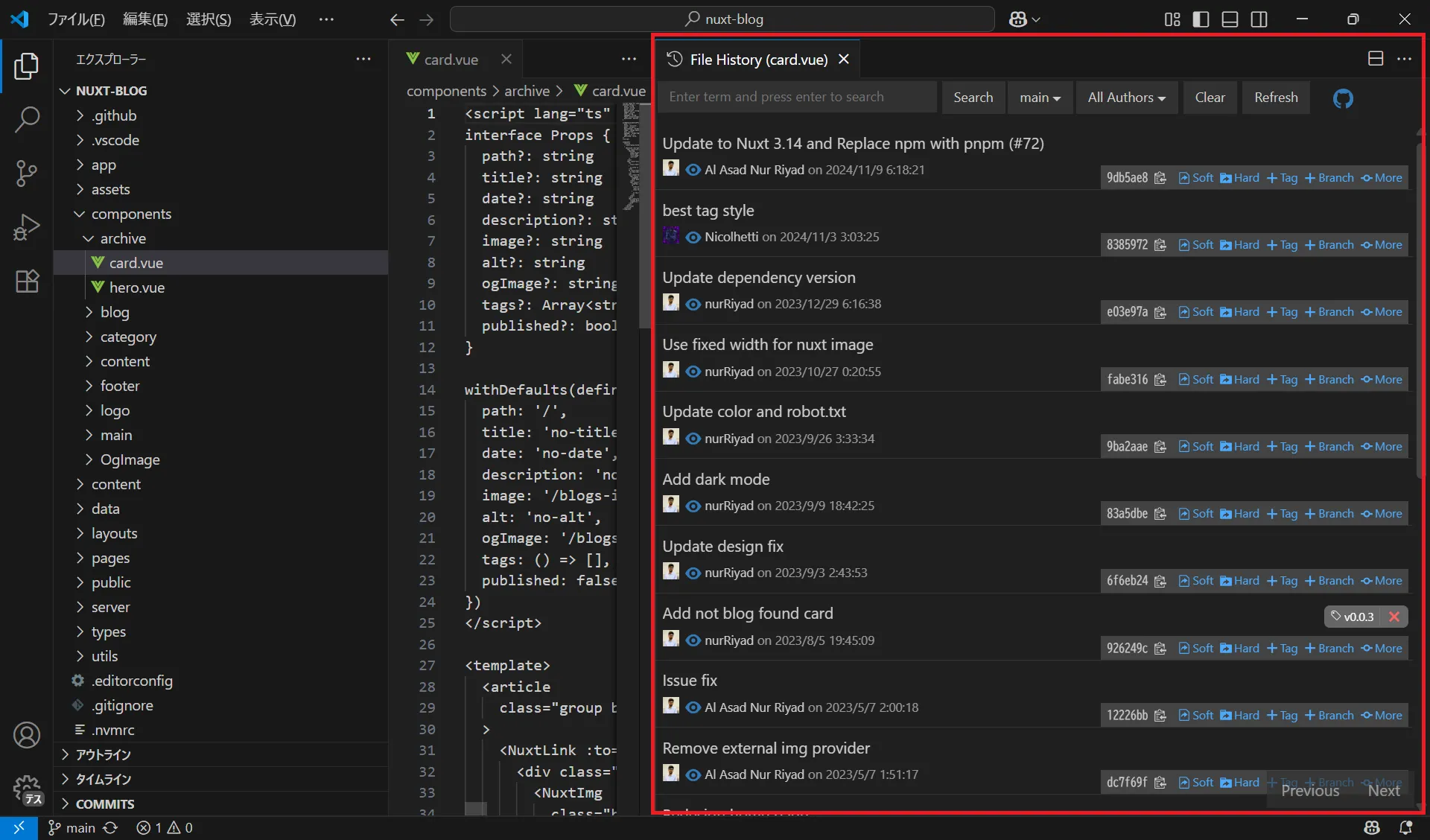This screenshot has width=1430, height=840.
Task: Focus the File History search term field
Action: pos(797,97)
